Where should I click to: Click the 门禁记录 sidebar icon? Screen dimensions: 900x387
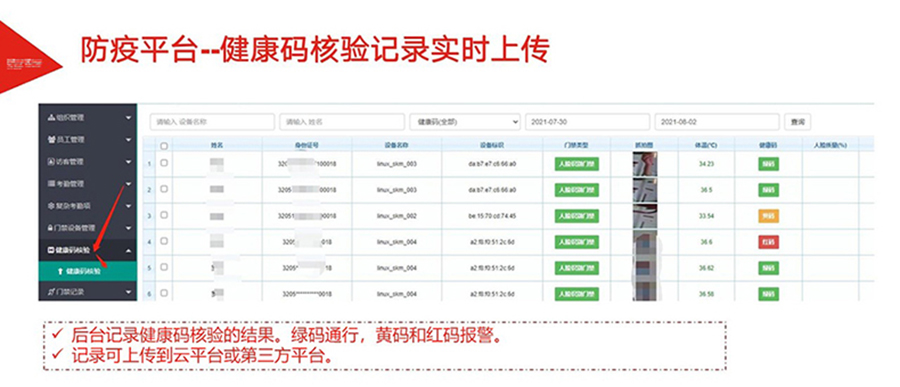(51, 292)
